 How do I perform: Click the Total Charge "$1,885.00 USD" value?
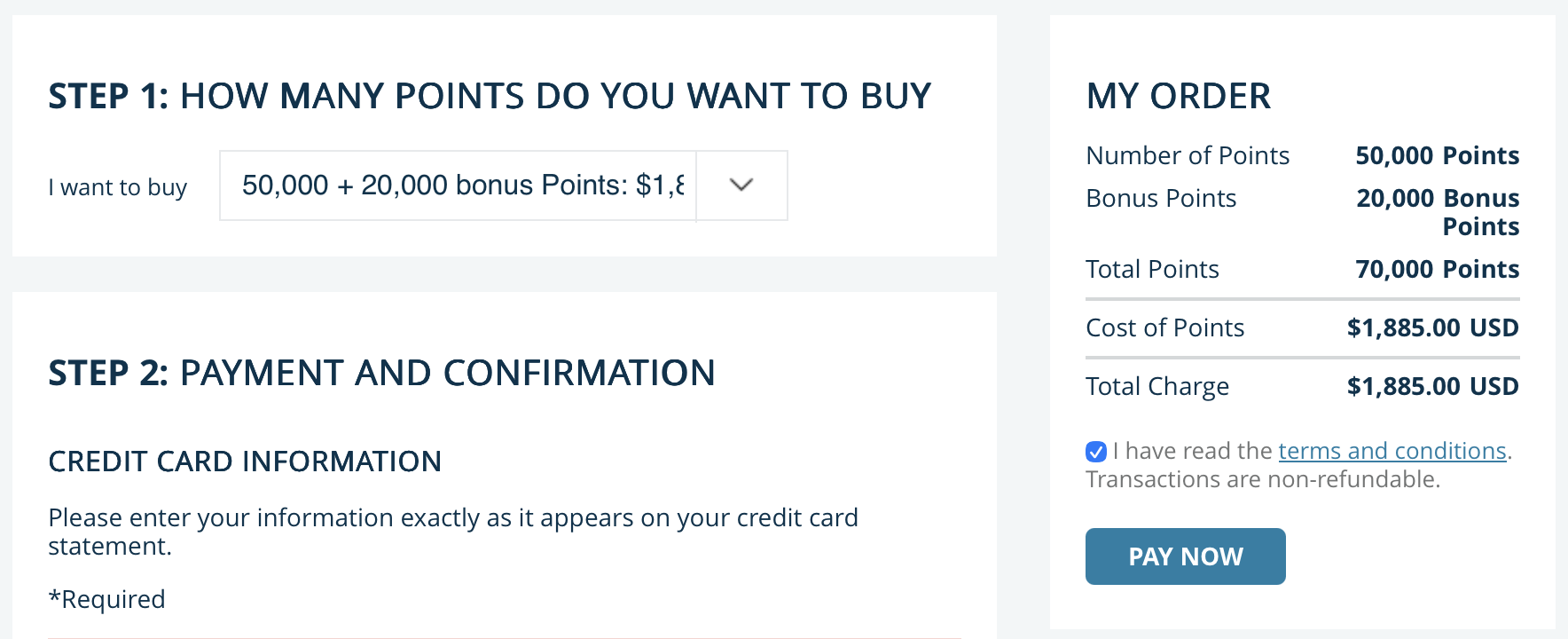pyautogui.click(x=1431, y=386)
